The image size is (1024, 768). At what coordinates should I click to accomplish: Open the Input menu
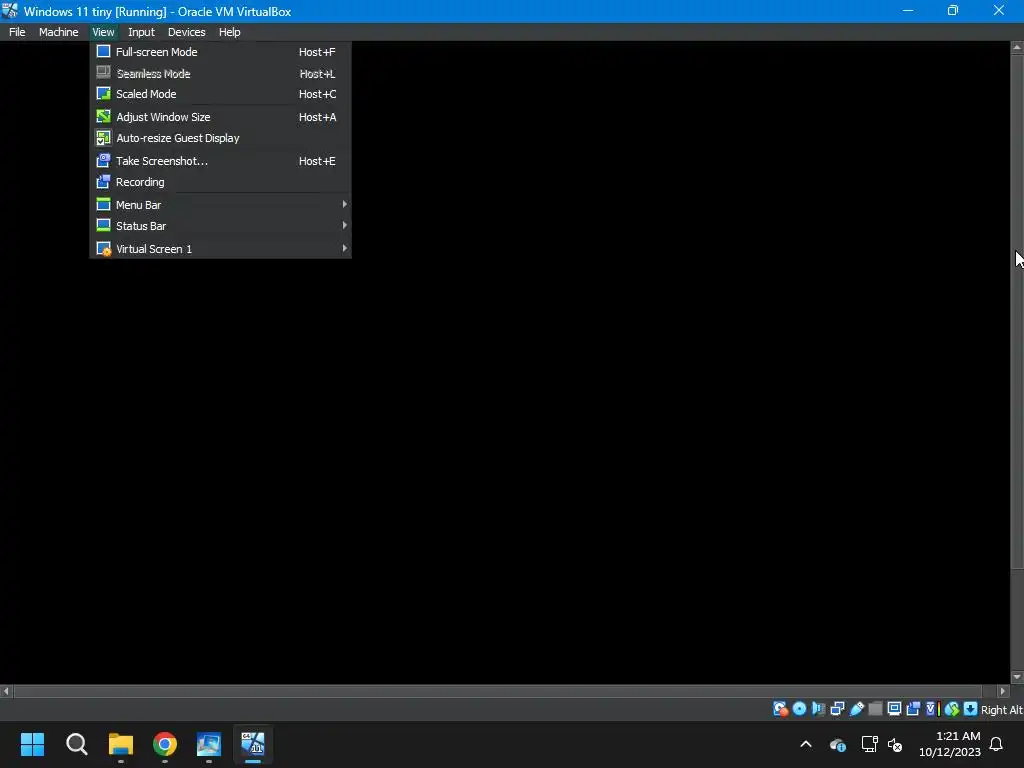(141, 32)
